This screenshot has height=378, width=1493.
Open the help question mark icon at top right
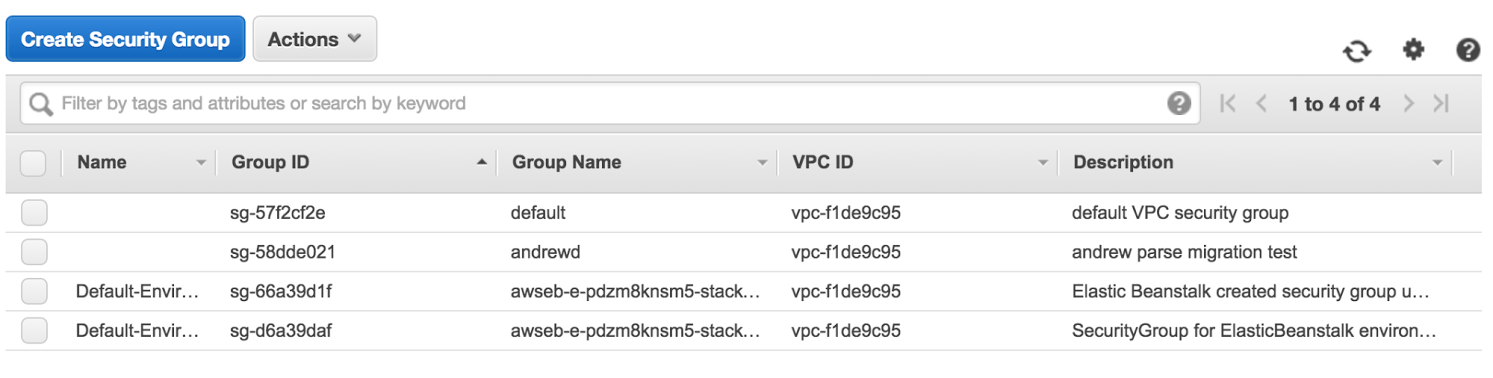[x=1468, y=50]
